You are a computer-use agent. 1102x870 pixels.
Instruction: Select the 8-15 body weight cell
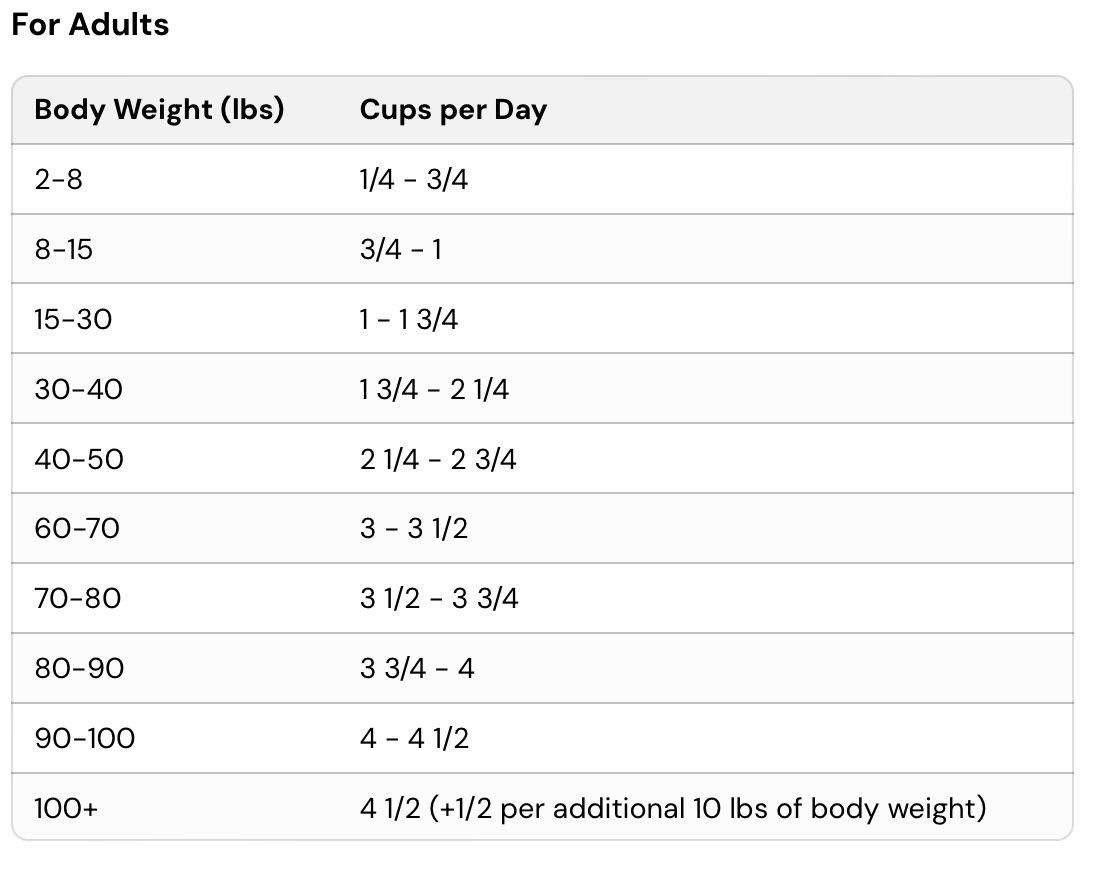(64, 249)
